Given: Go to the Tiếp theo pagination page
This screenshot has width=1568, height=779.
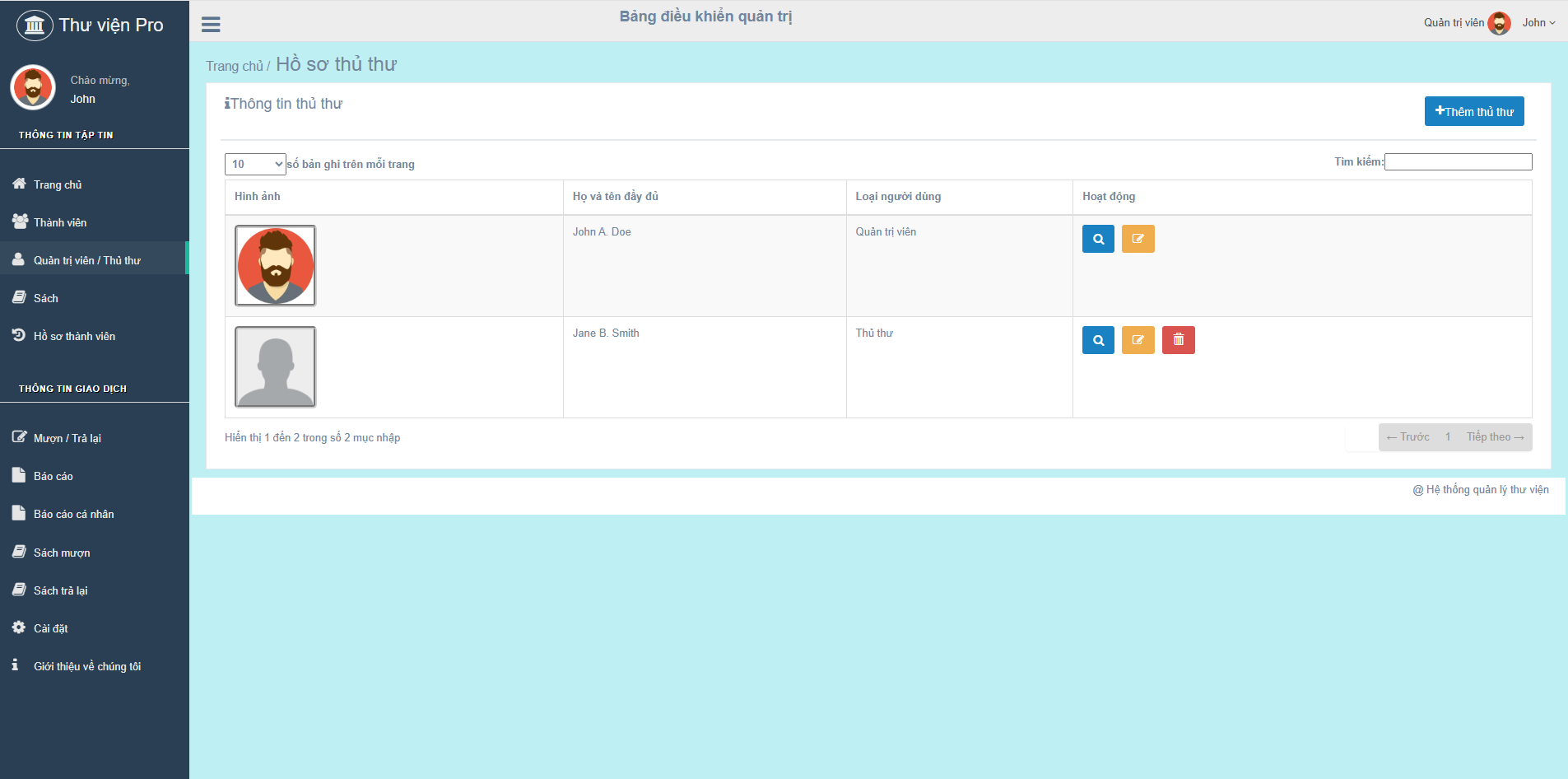Looking at the screenshot, I should point(1494,437).
